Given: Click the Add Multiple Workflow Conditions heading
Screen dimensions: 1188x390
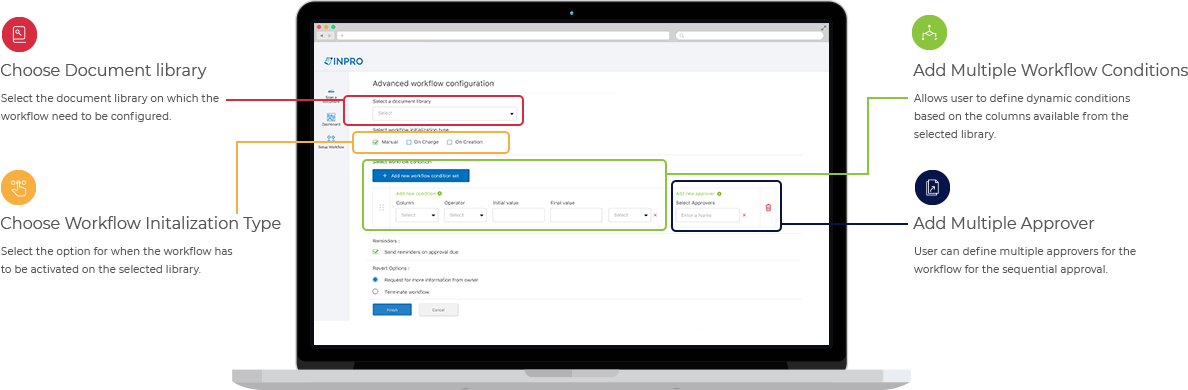Looking at the screenshot, I should pyautogui.click(x=1050, y=70).
